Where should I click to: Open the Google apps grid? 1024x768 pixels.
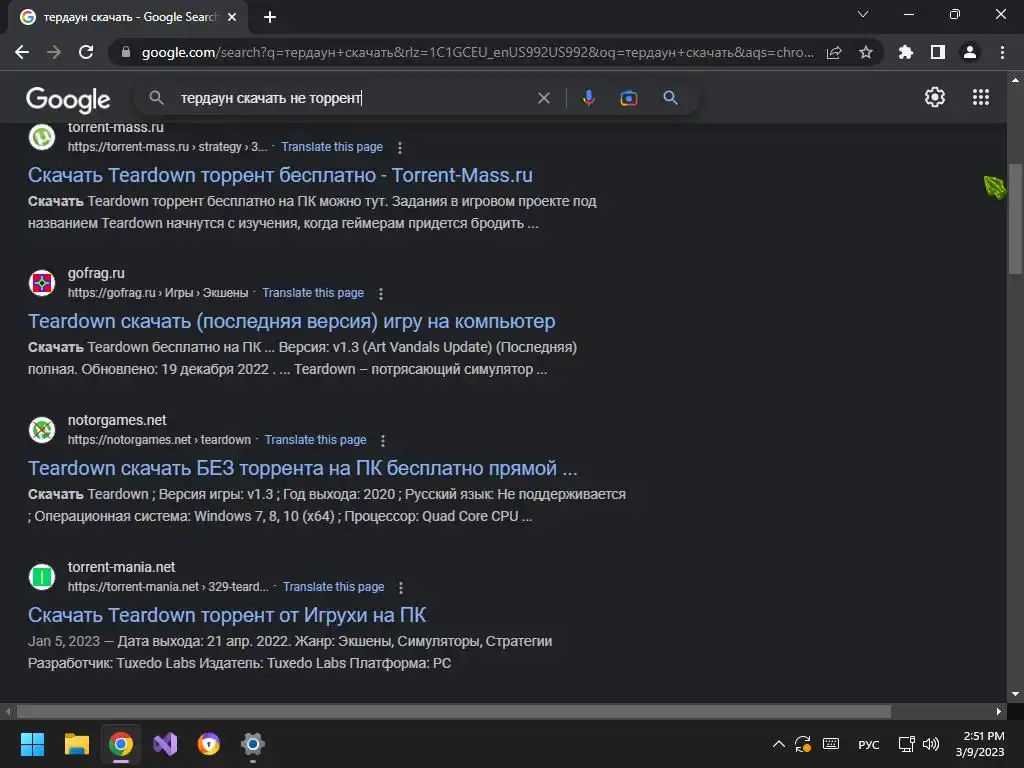coord(981,97)
